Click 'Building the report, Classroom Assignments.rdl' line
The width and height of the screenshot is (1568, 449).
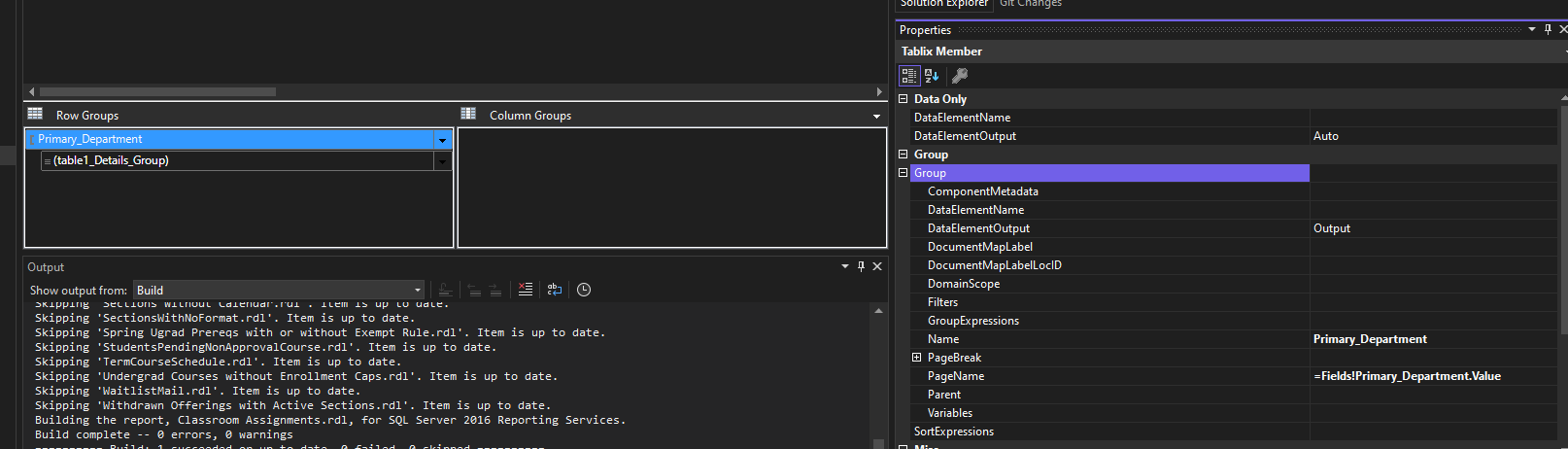point(330,420)
